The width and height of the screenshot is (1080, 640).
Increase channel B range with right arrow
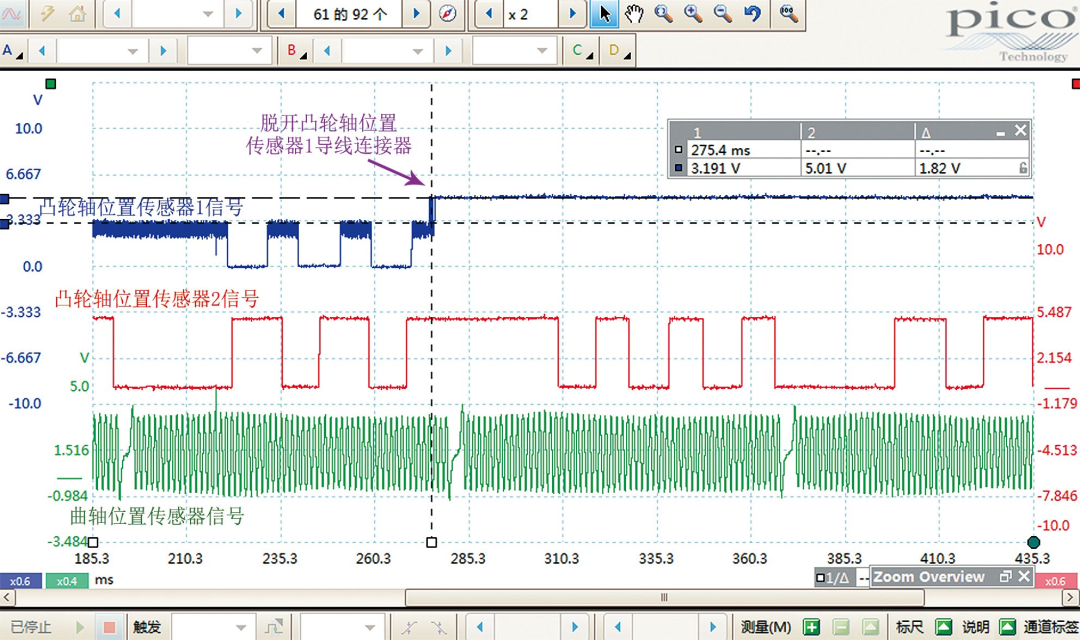pyautogui.click(x=448, y=50)
